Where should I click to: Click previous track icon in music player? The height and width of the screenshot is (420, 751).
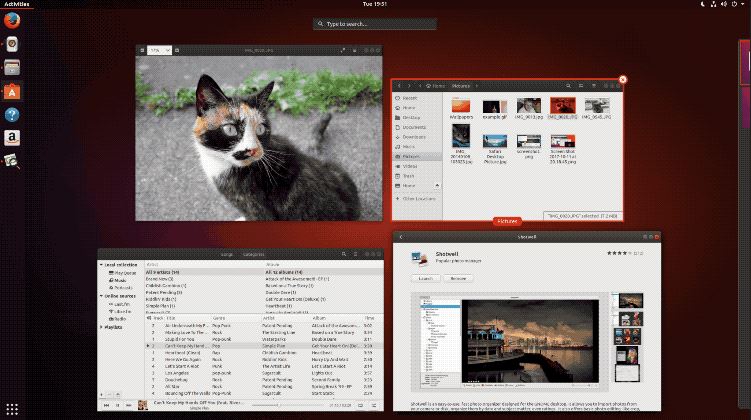pos(107,406)
